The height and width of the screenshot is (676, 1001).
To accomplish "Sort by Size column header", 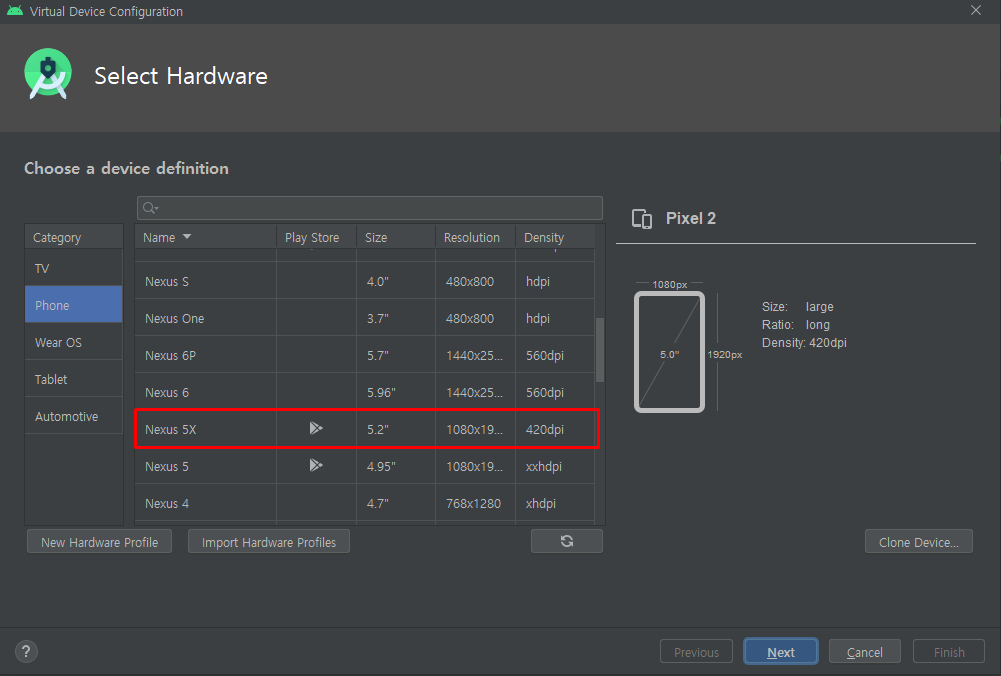I will [x=396, y=237].
